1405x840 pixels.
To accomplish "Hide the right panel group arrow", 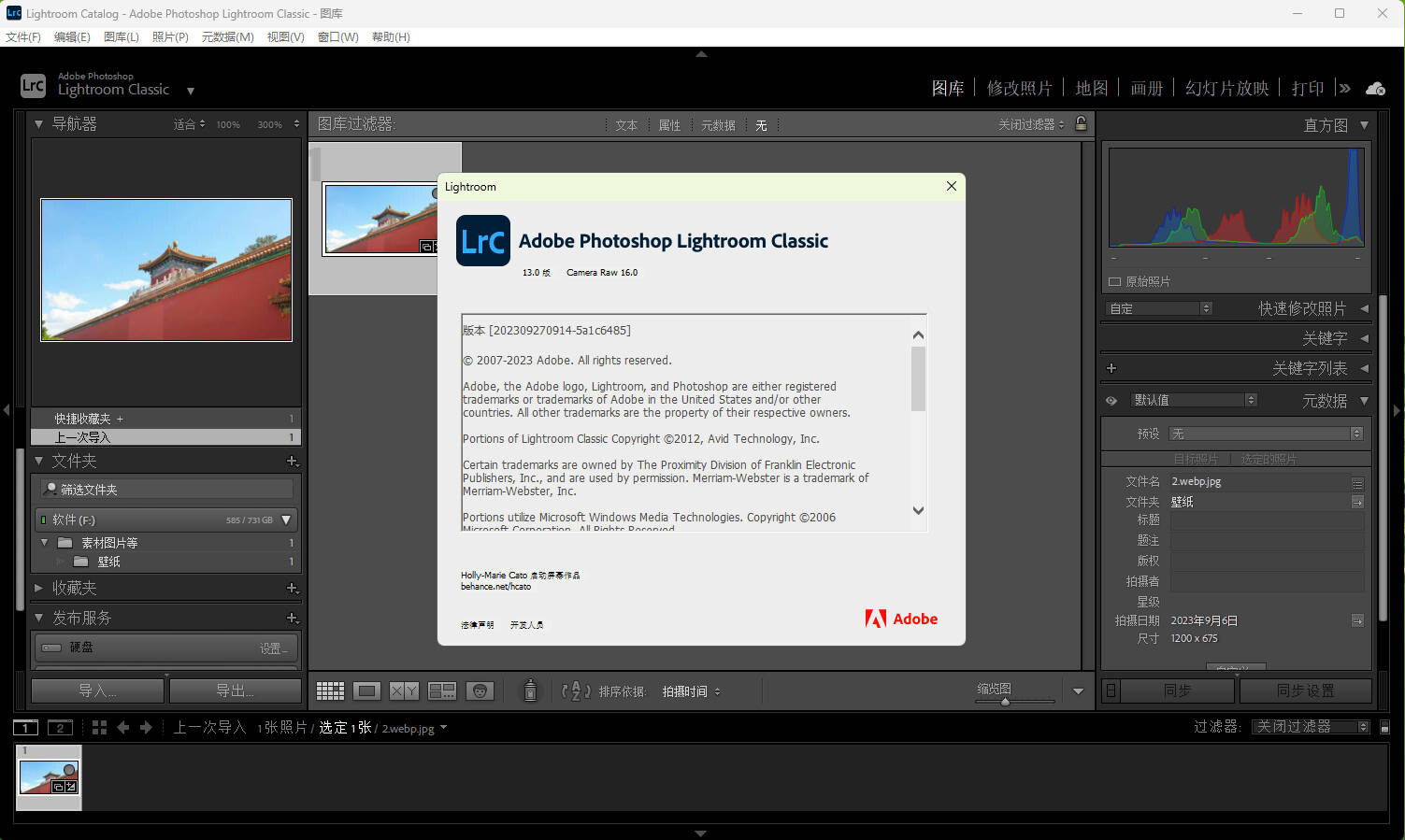I will [1398, 409].
